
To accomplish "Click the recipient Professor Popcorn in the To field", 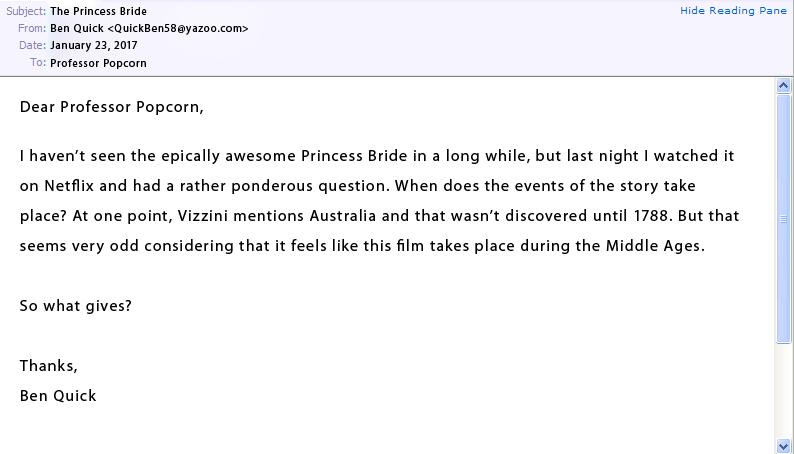I will [x=98, y=63].
